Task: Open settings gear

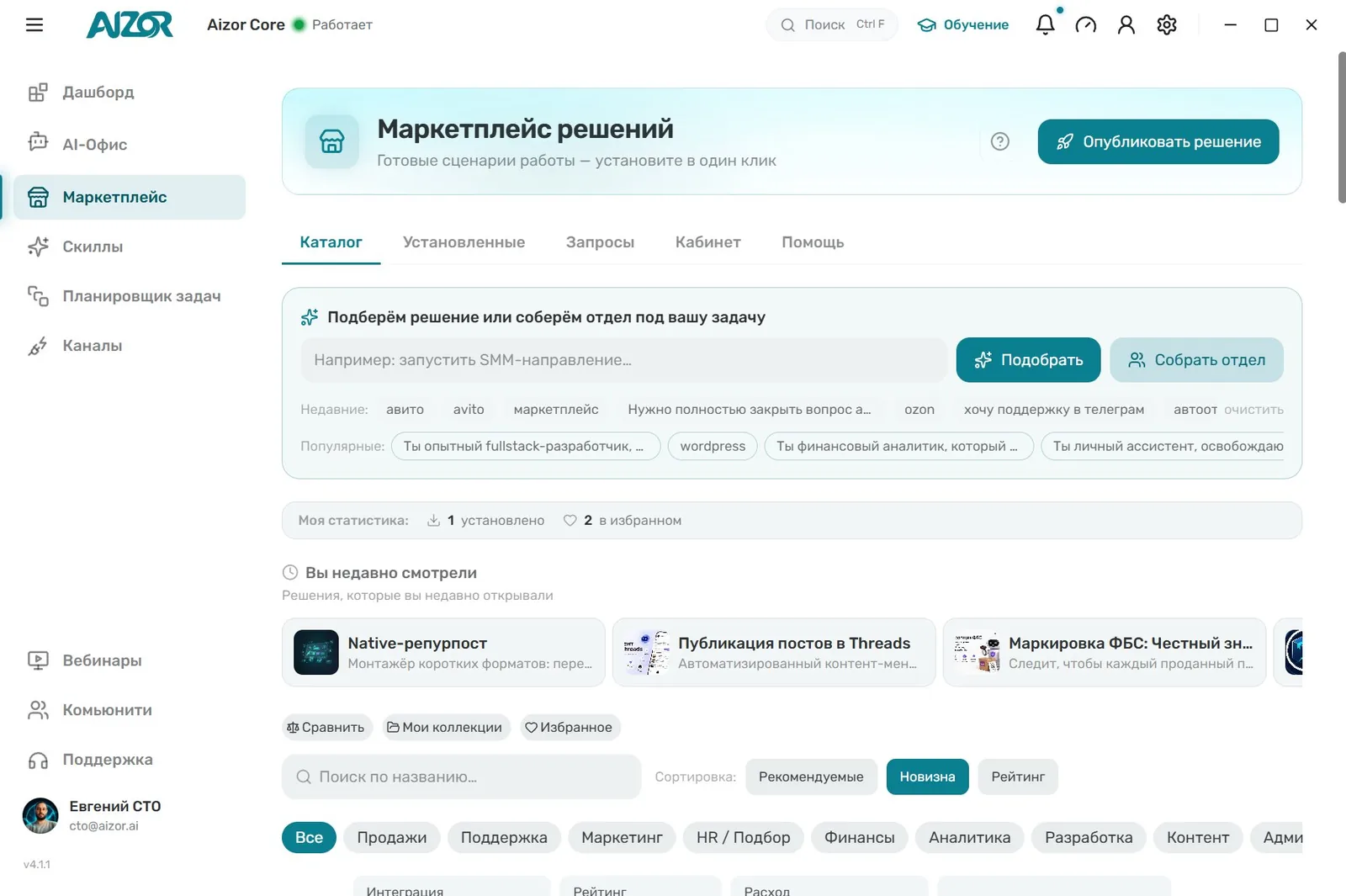Action: pos(1167,25)
